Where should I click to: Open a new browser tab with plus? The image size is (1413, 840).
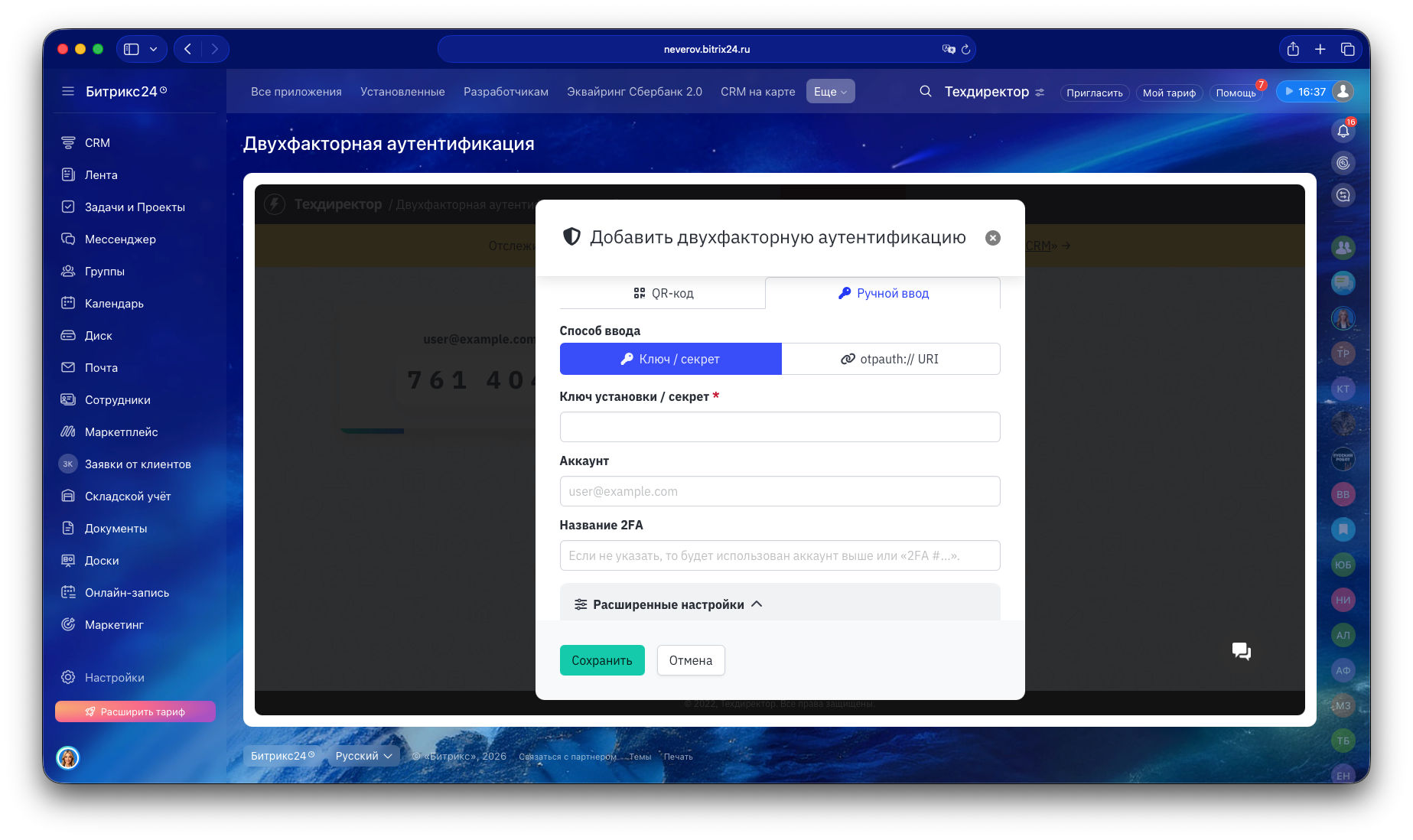coord(1320,50)
